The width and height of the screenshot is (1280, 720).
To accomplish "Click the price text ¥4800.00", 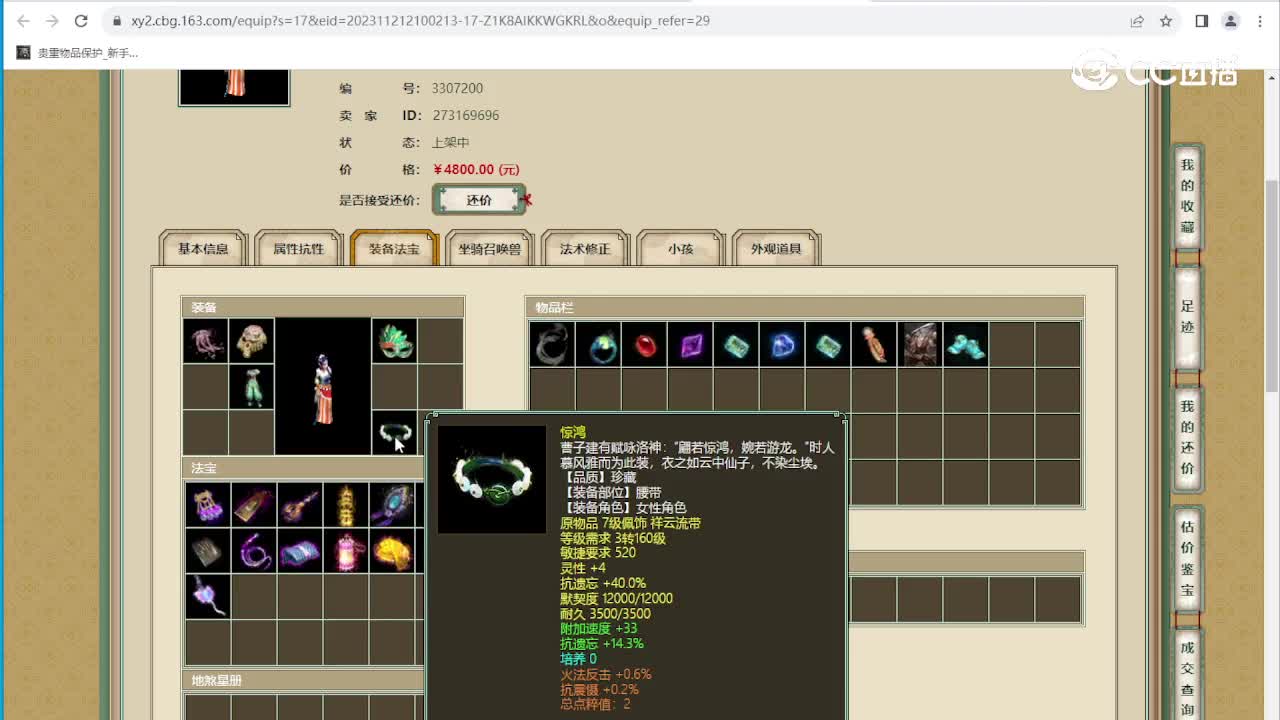I will tap(476, 170).
